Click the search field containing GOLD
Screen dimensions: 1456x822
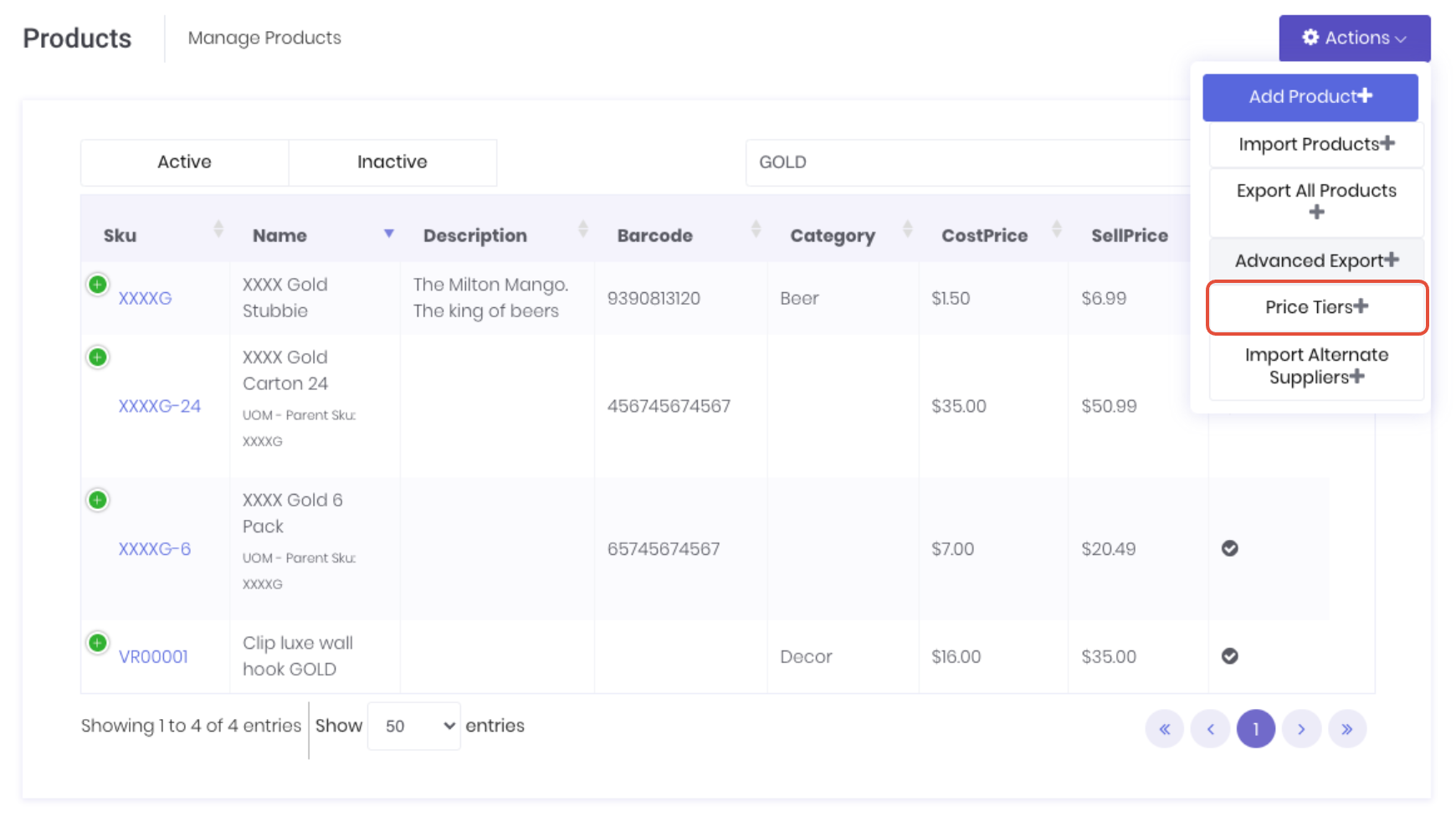tap(968, 162)
